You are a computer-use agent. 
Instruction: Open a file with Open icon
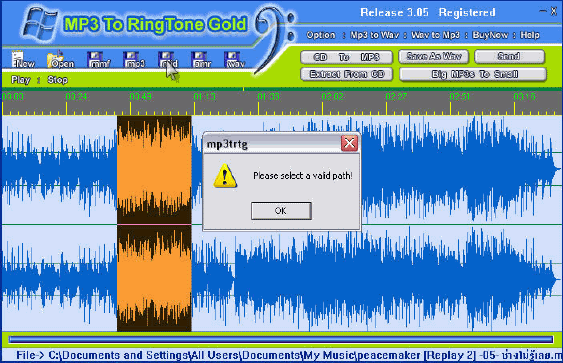pos(60,60)
